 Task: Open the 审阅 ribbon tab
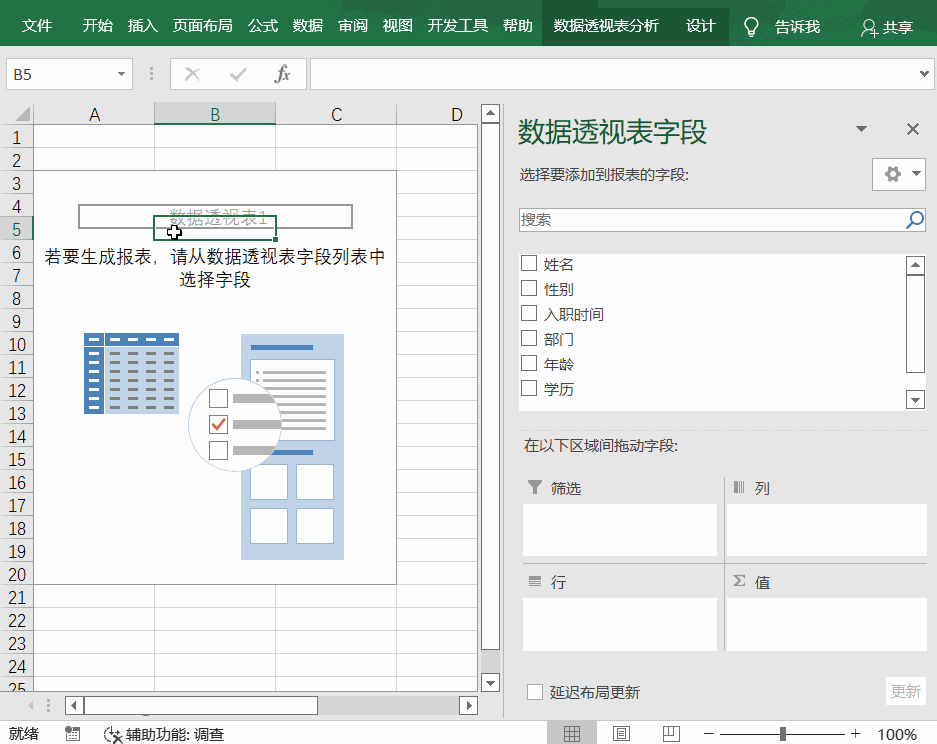coord(353,26)
